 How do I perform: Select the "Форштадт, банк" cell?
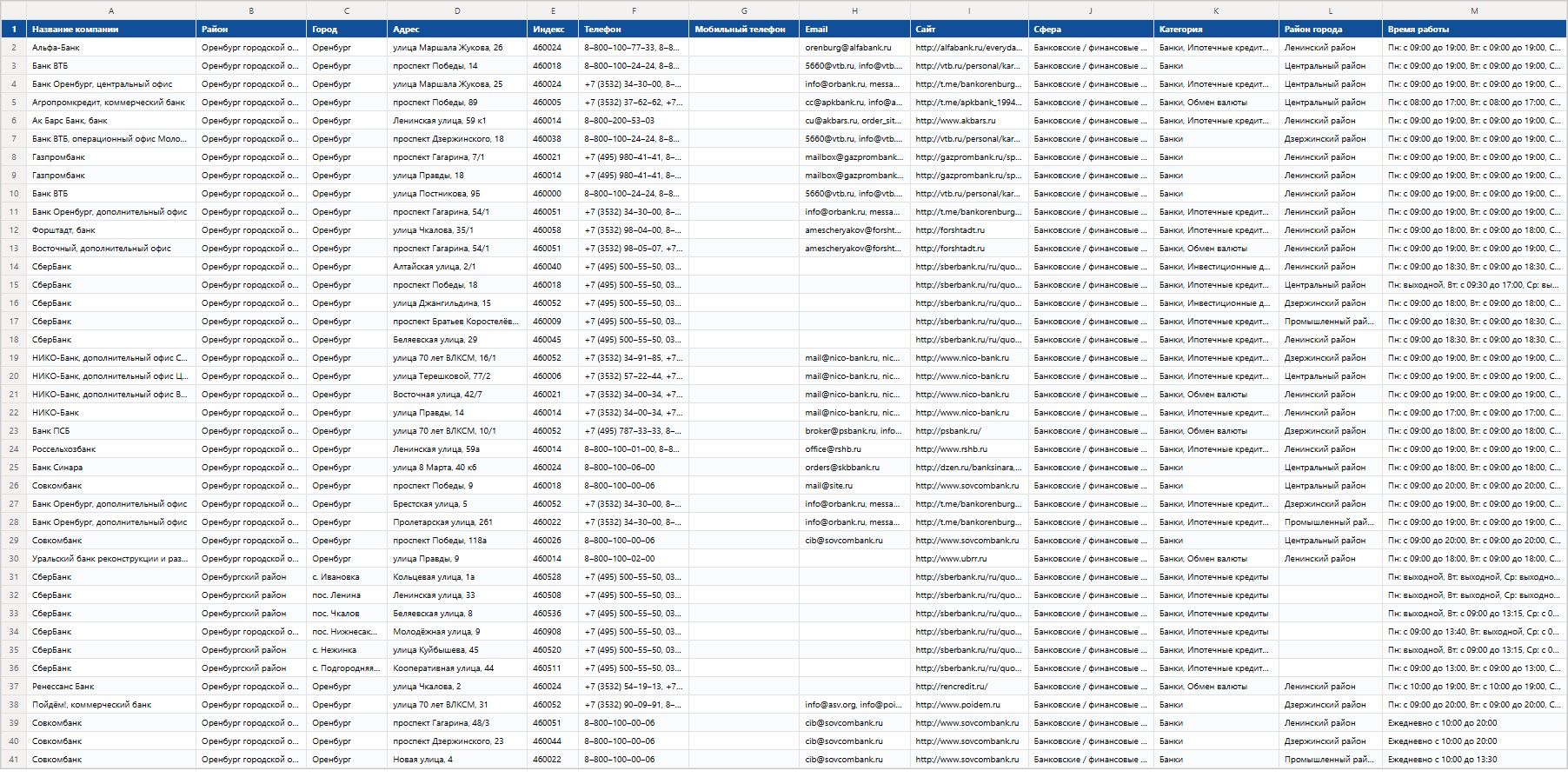tap(111, 230)
